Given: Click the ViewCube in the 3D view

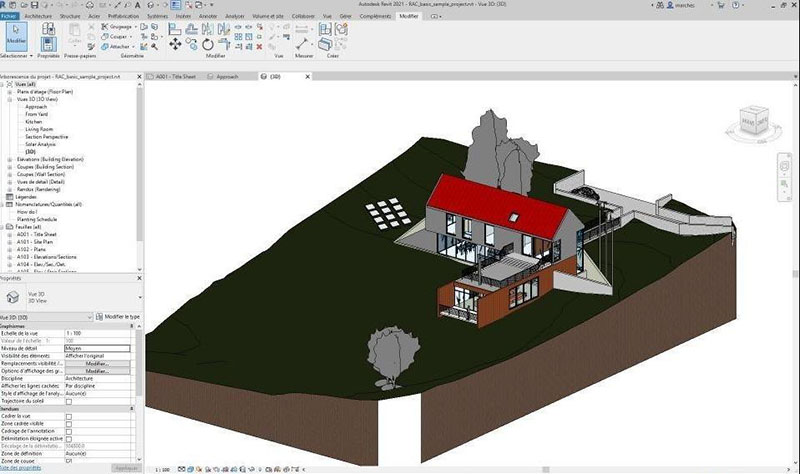Looking at the screenshot, I should 754,120.
